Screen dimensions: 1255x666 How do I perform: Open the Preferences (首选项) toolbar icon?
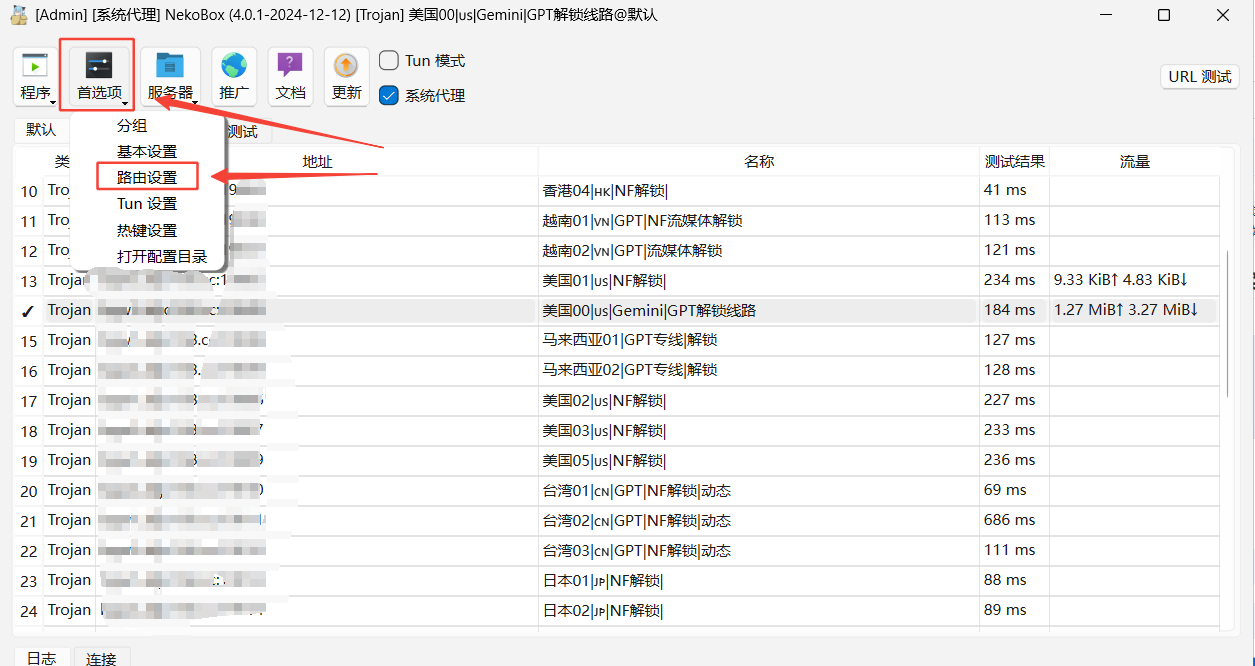[x=99, y=67]
